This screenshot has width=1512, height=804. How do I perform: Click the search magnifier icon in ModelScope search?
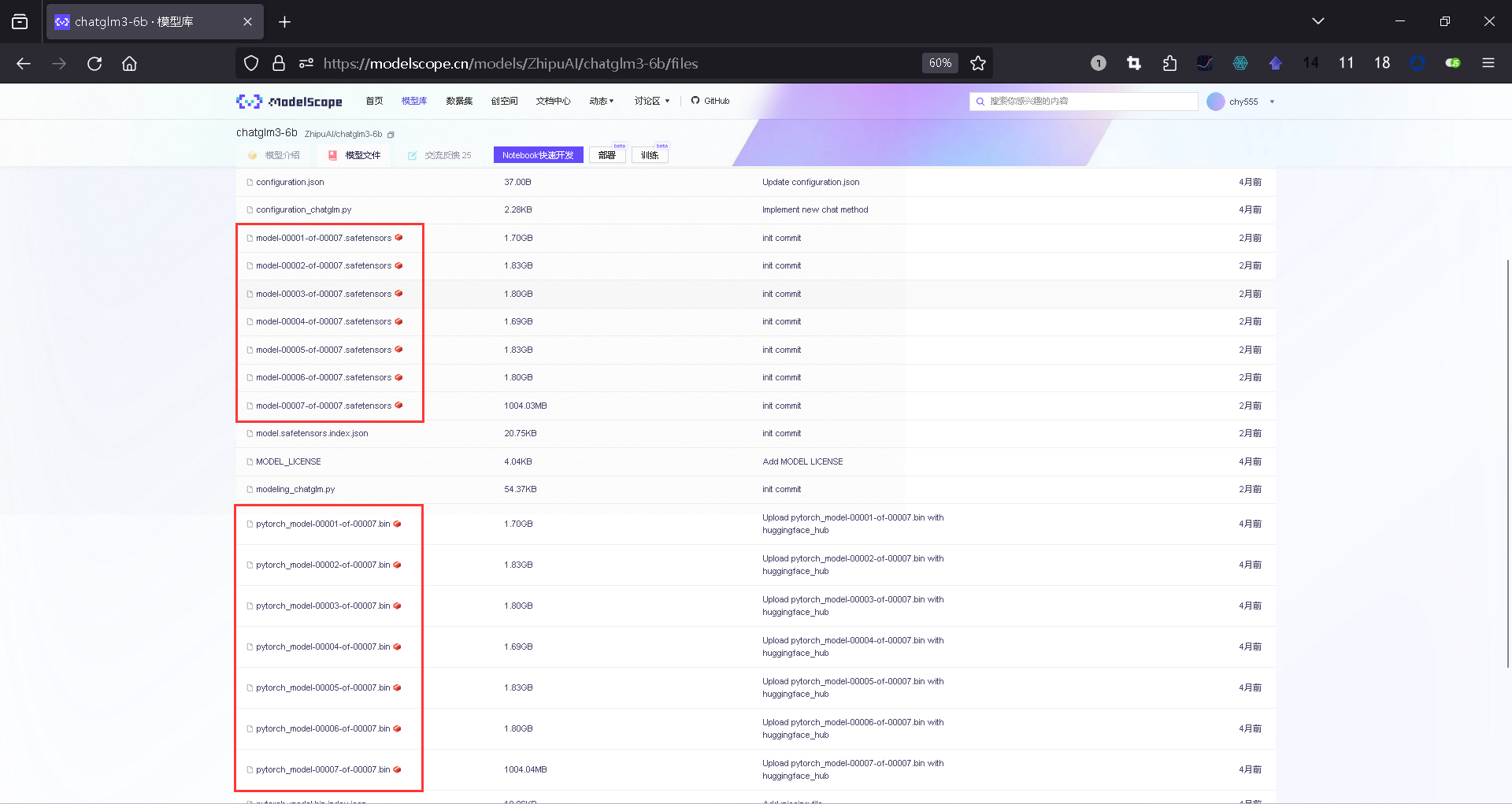pos(980,102)
